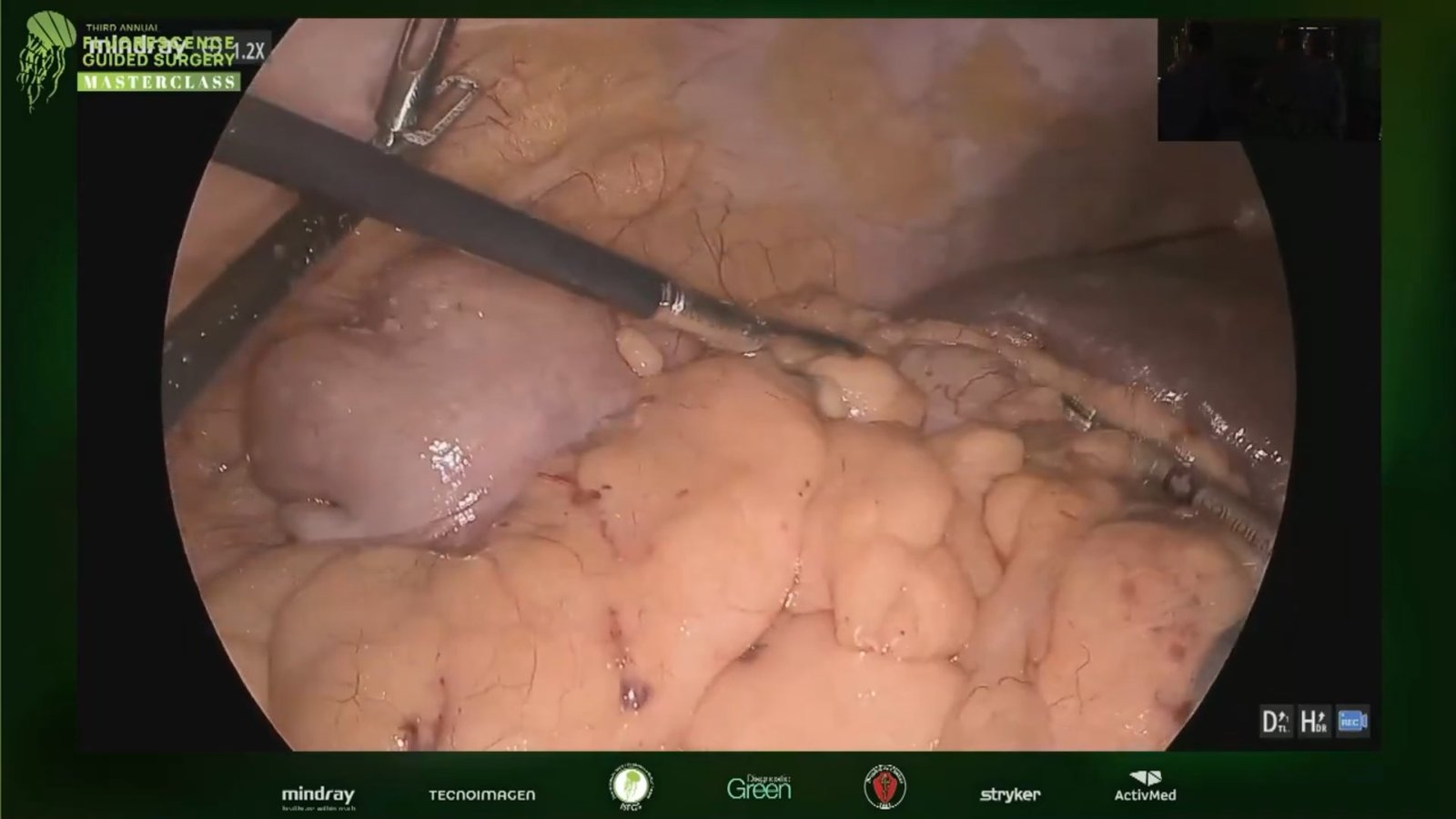This screenshot has width=1456, height=819.
Task: Open the mindray sponsor logo
Action: point(318,795)
